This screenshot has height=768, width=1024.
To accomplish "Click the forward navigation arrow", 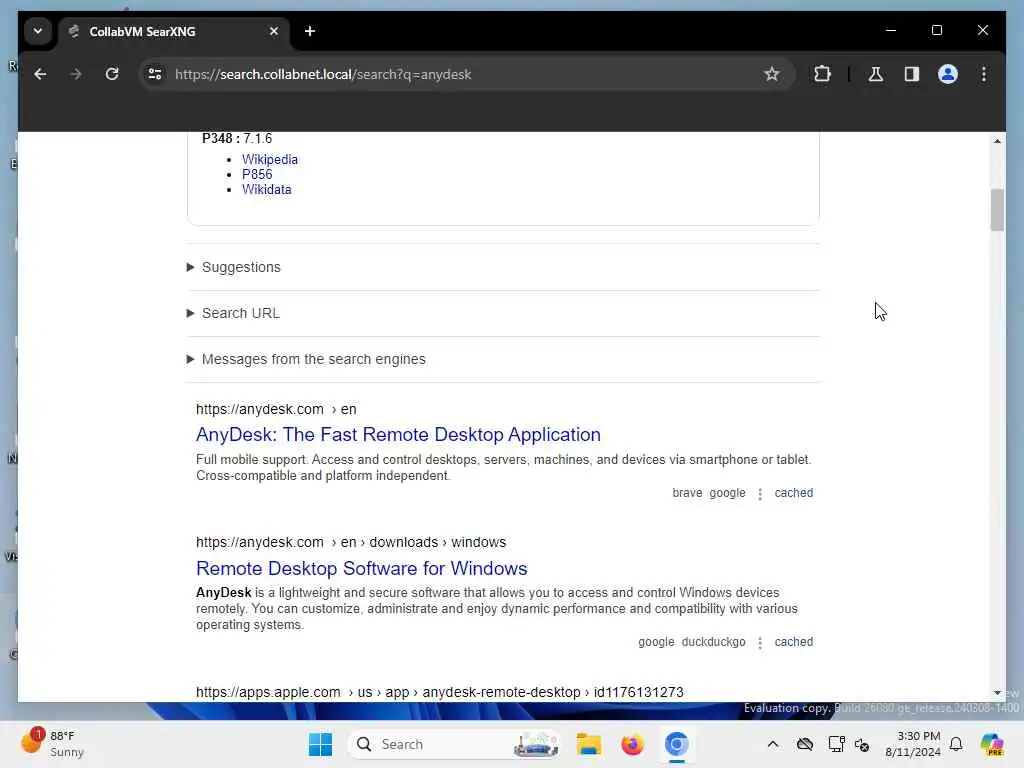I will (x=76, y=74).
